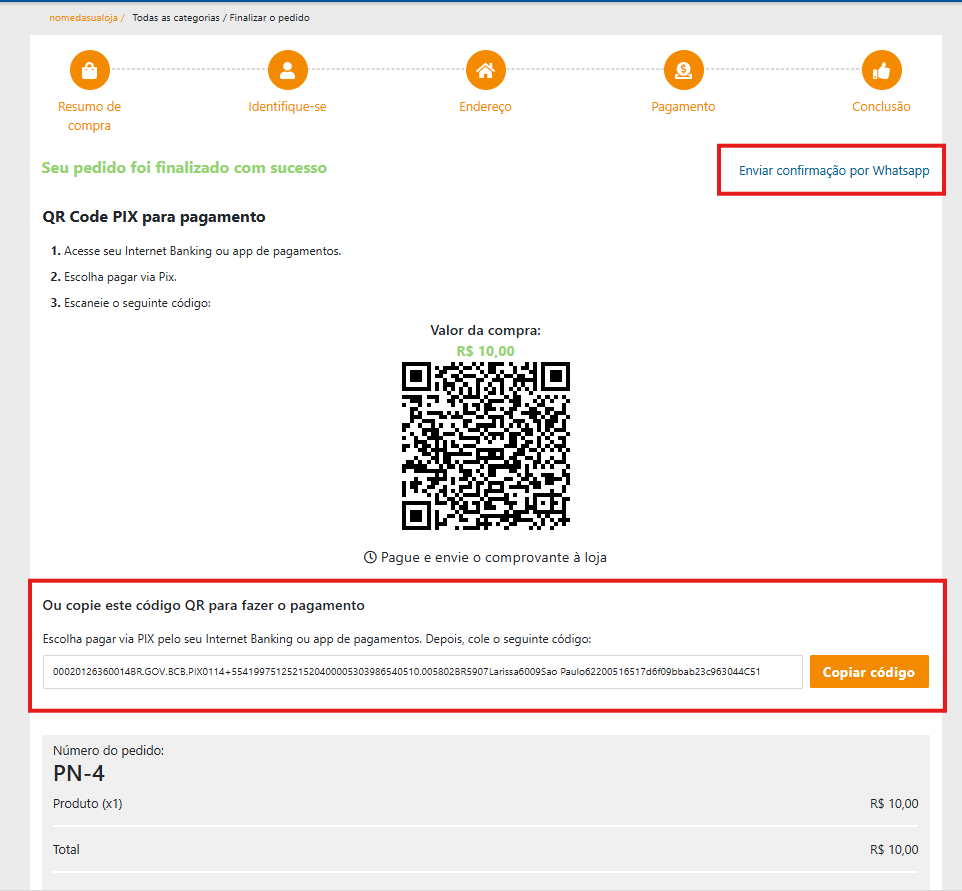The image size is (962, 891).
Task: Click the Conclusão step label
Action: pyautogui.click(x=881, y=107)
